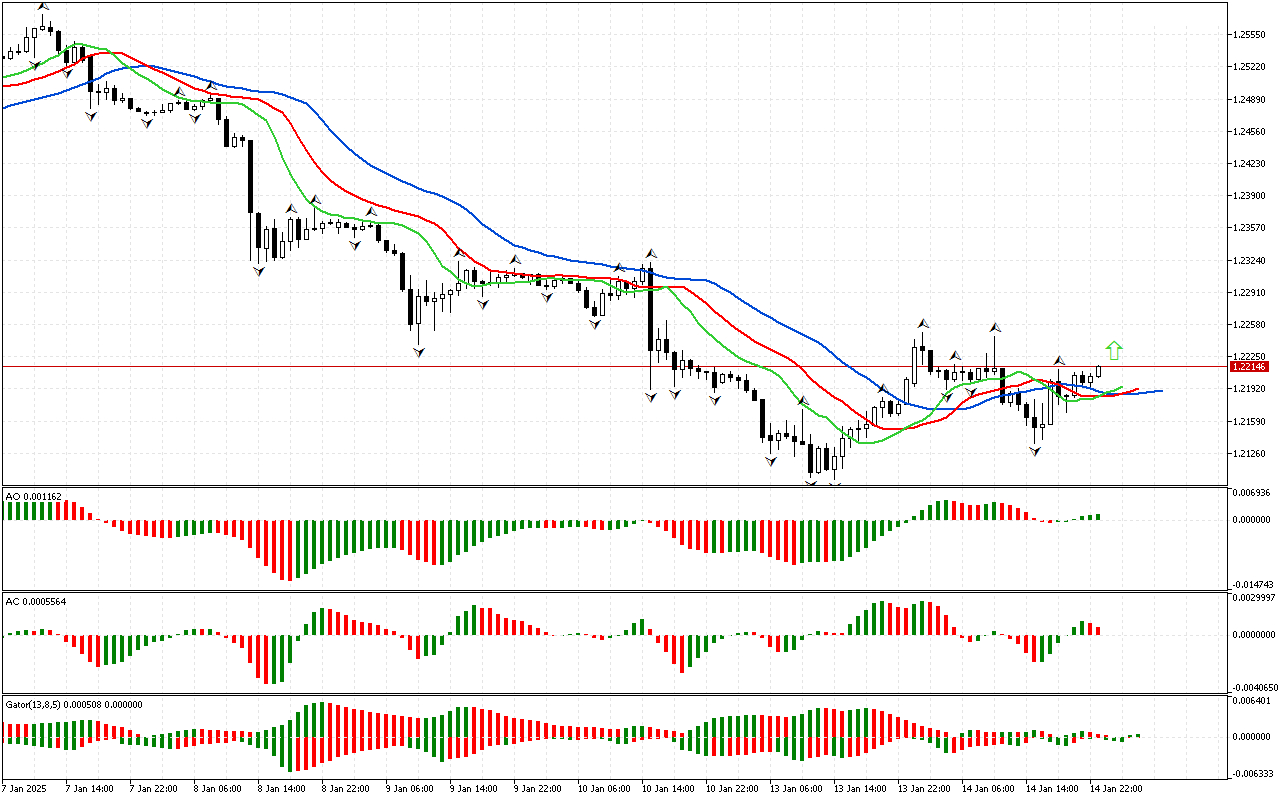Click the 13 Jan 14:00 time label

pos(860,788)
